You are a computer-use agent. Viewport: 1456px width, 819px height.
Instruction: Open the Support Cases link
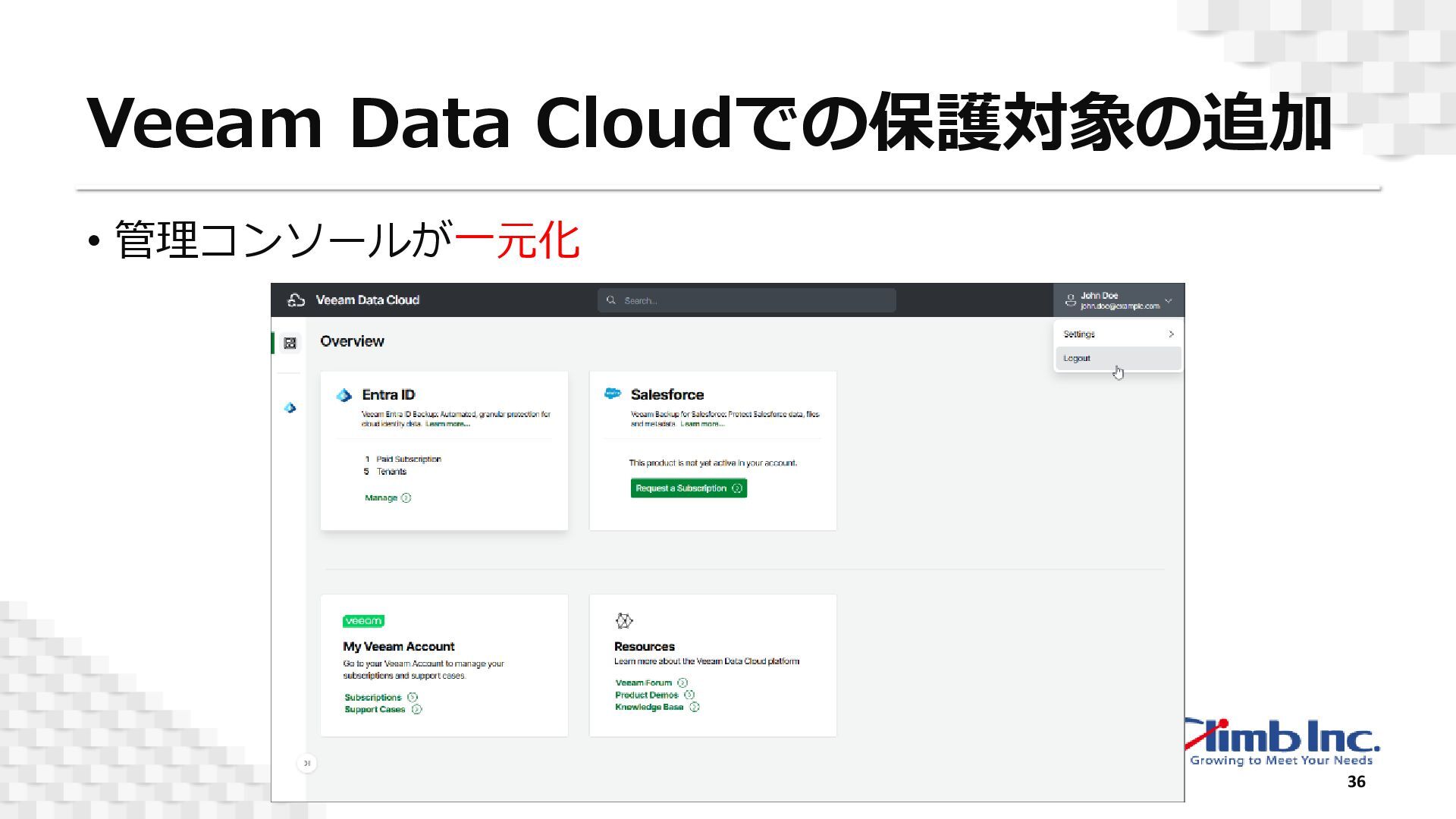click(375, 710)
